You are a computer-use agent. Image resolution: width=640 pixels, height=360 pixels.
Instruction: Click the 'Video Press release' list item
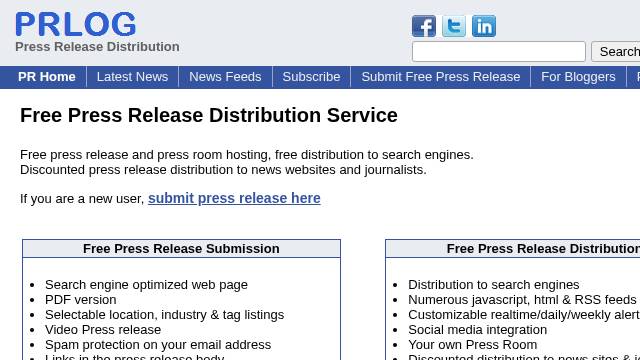click(103, 330)
